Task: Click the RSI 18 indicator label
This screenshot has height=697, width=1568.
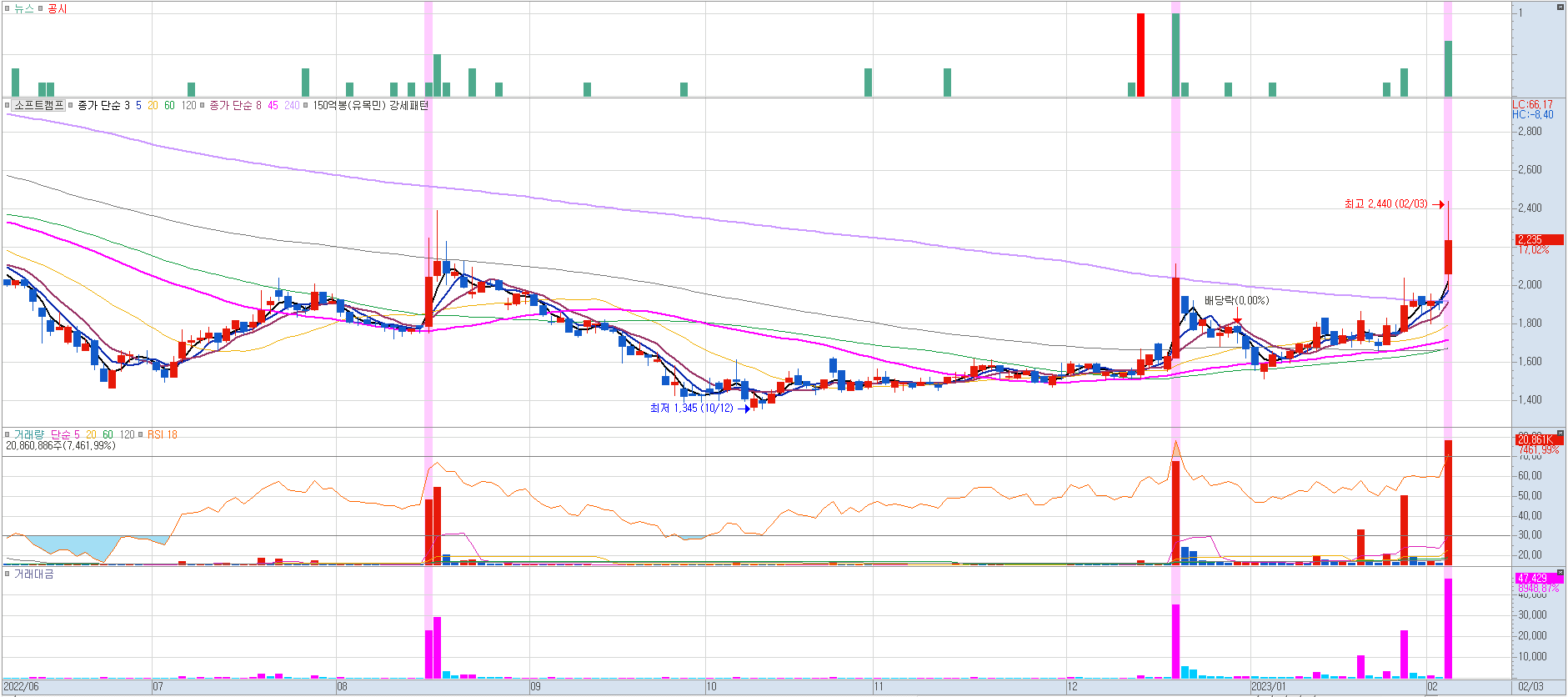Action: pos(163,434)
